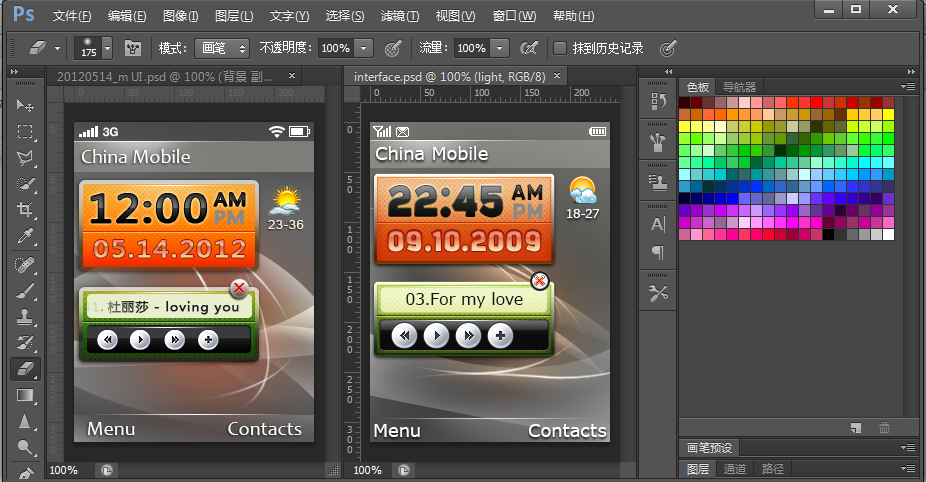Open Swatches panel flyout menu
Viewport: 926px width, 482px height.
point(908,86)
